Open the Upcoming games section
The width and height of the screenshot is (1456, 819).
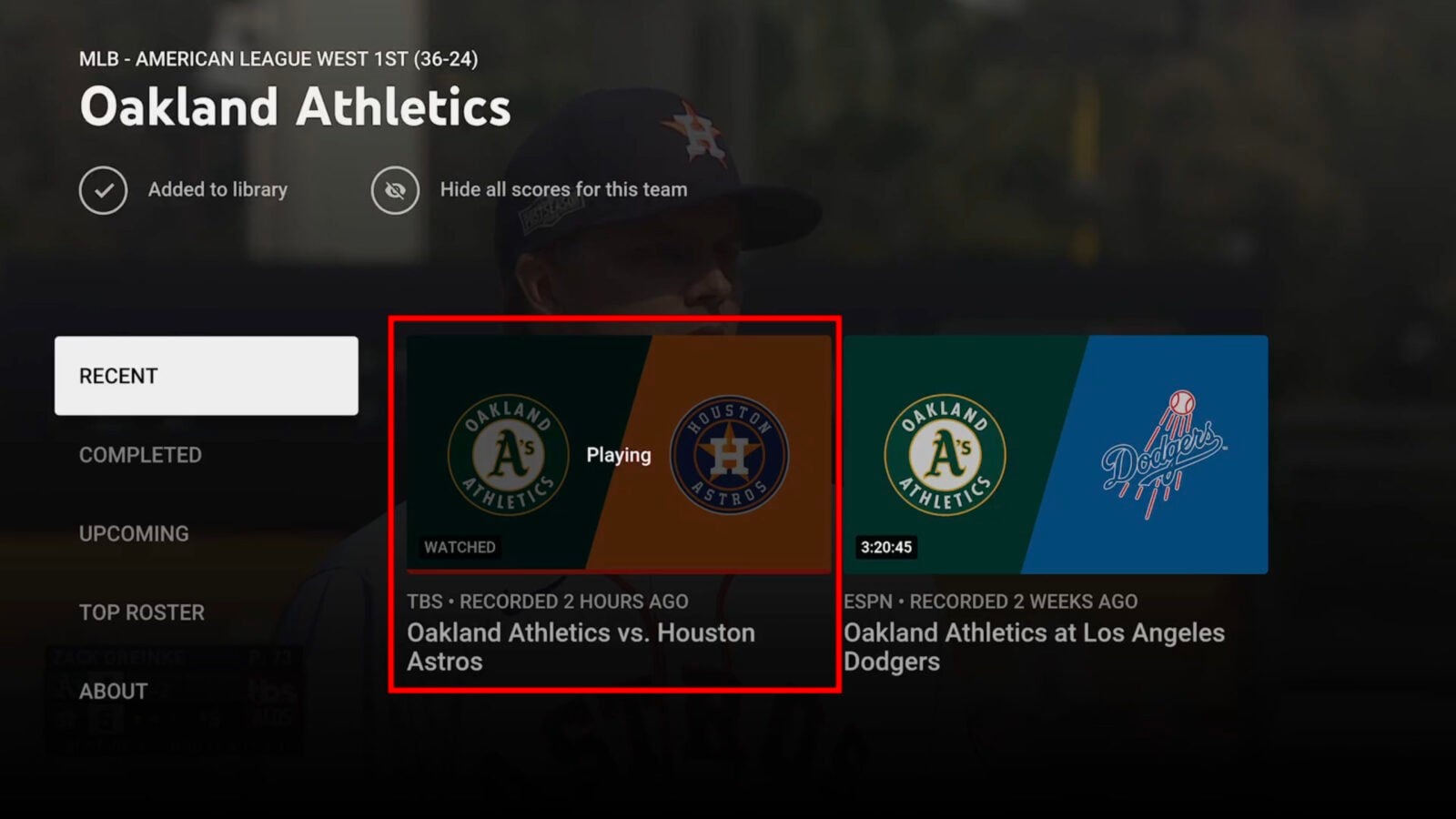click(134, 534)
